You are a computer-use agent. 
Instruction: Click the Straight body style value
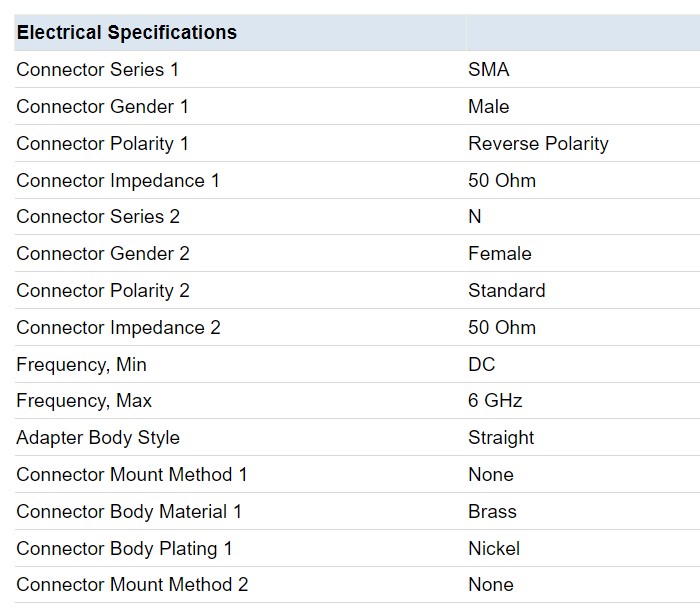coord(501,438)
